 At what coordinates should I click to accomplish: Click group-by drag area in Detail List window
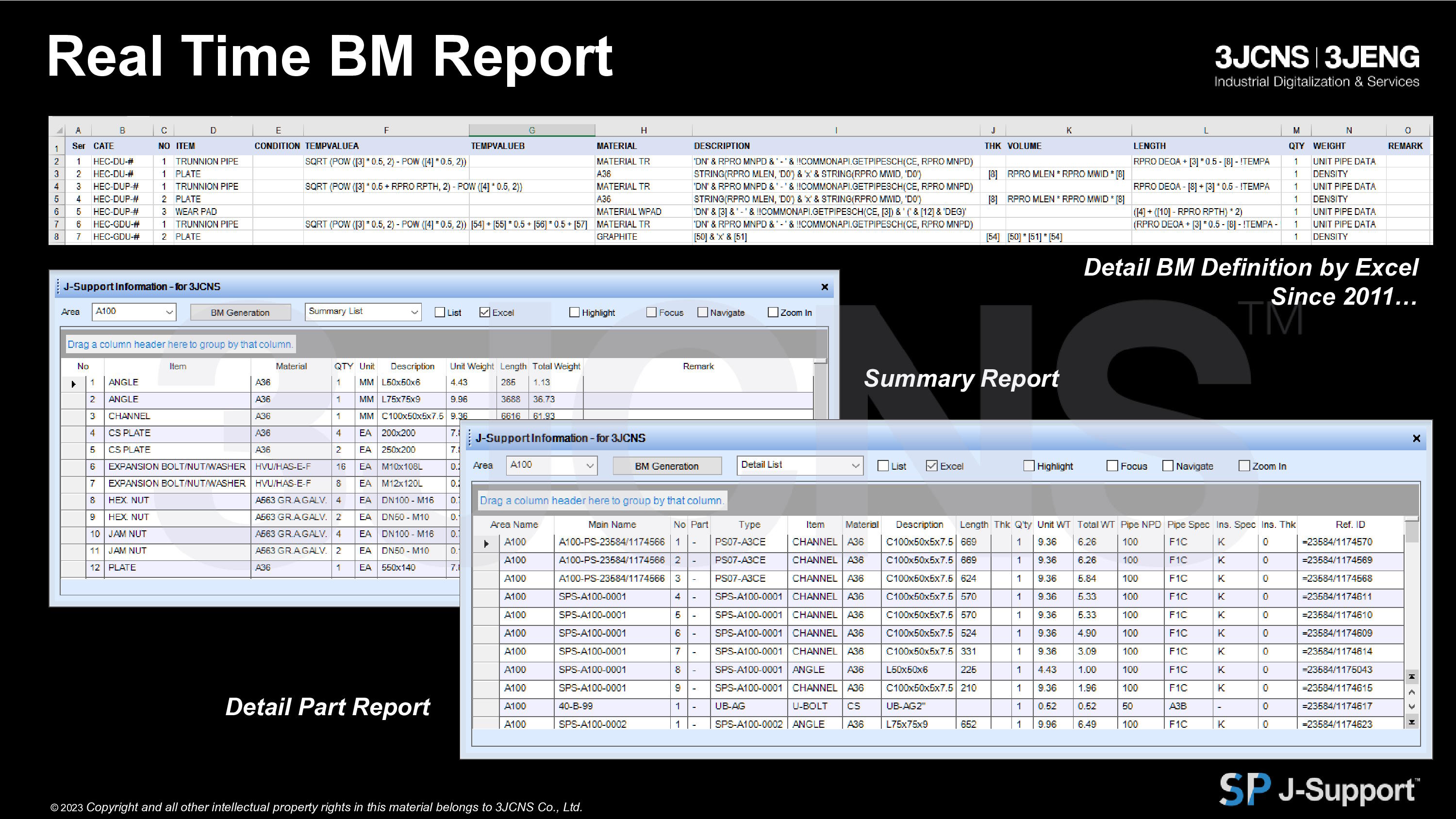pyautogui.click(x=945, y=500)
